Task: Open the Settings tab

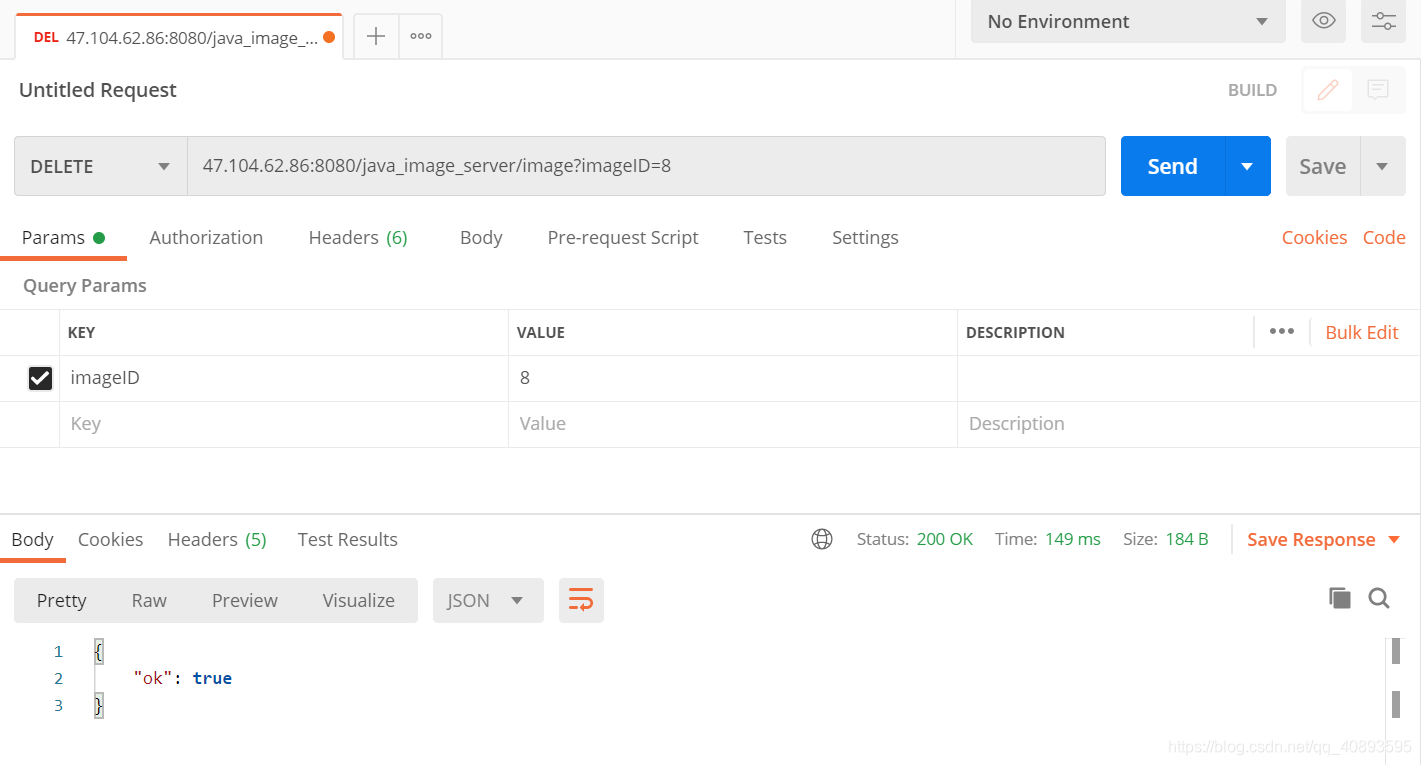Action: tap(865, 237)
